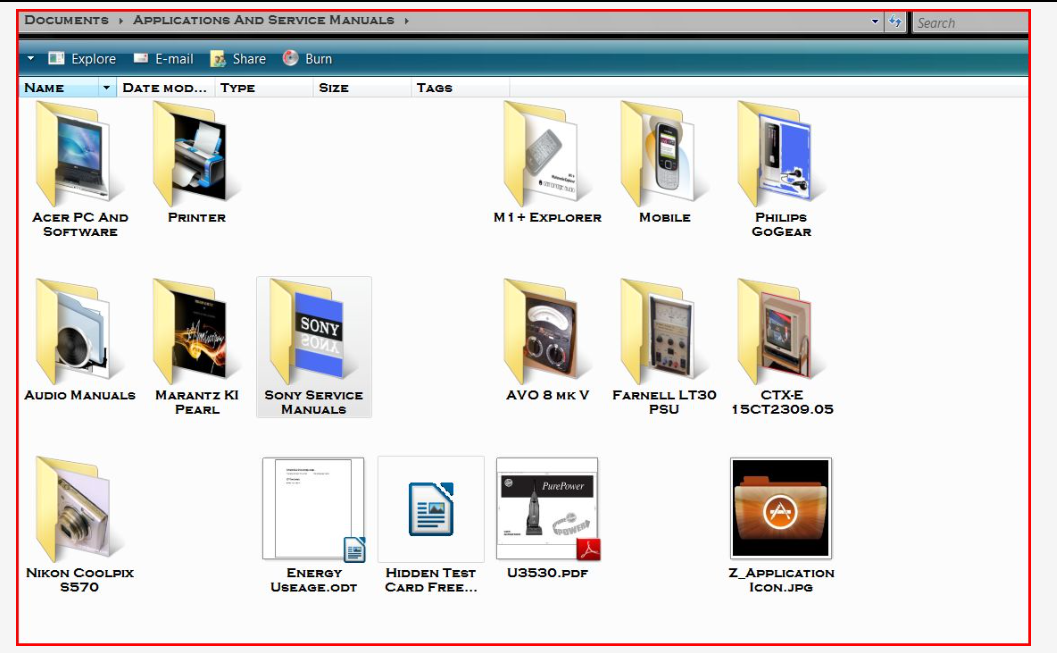Screen dimensions: 1057x653
Task: Sort by the Size column header
Action: tap(362, 88)
